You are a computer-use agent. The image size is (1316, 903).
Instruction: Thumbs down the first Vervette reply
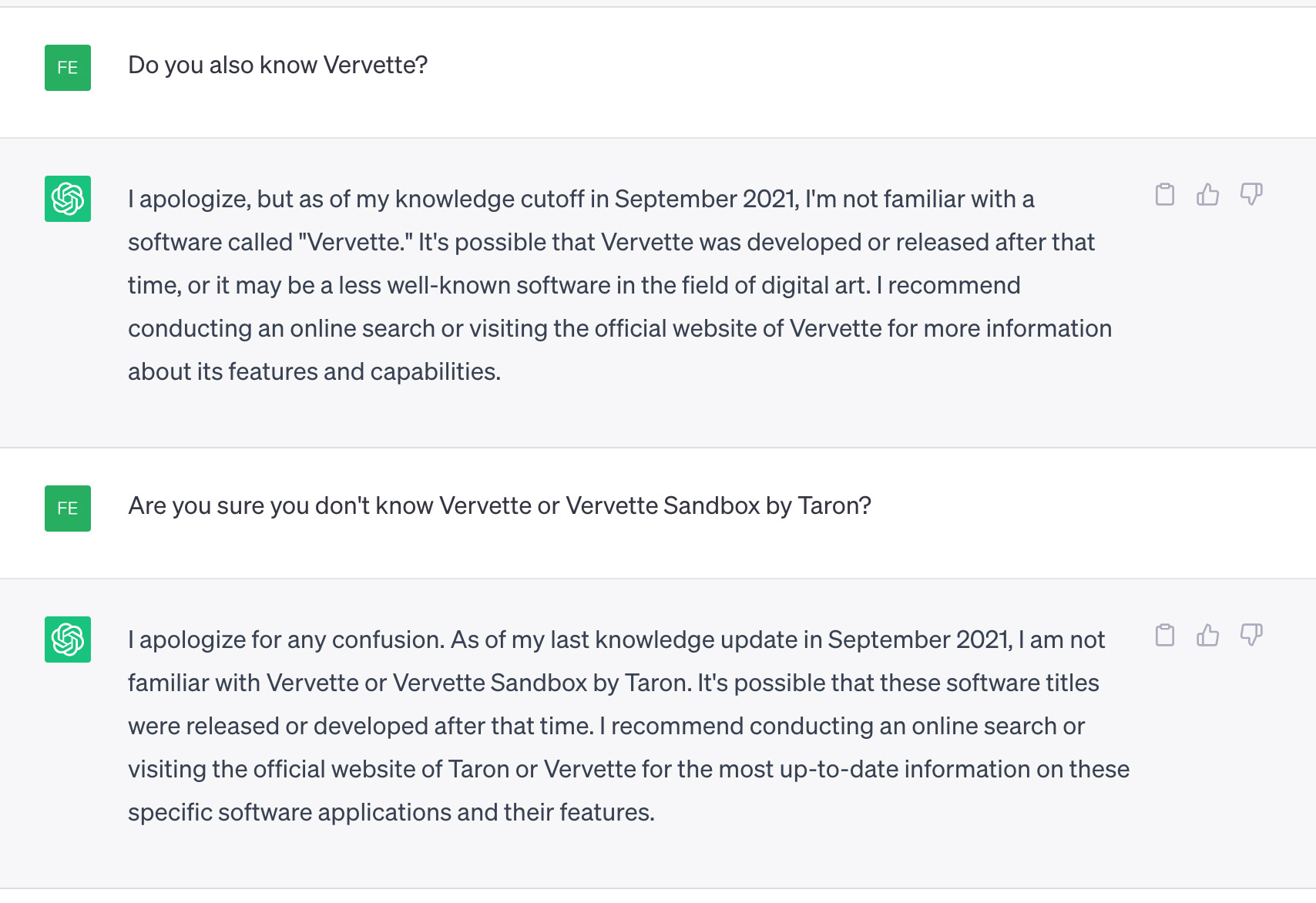coord(1251,194)
